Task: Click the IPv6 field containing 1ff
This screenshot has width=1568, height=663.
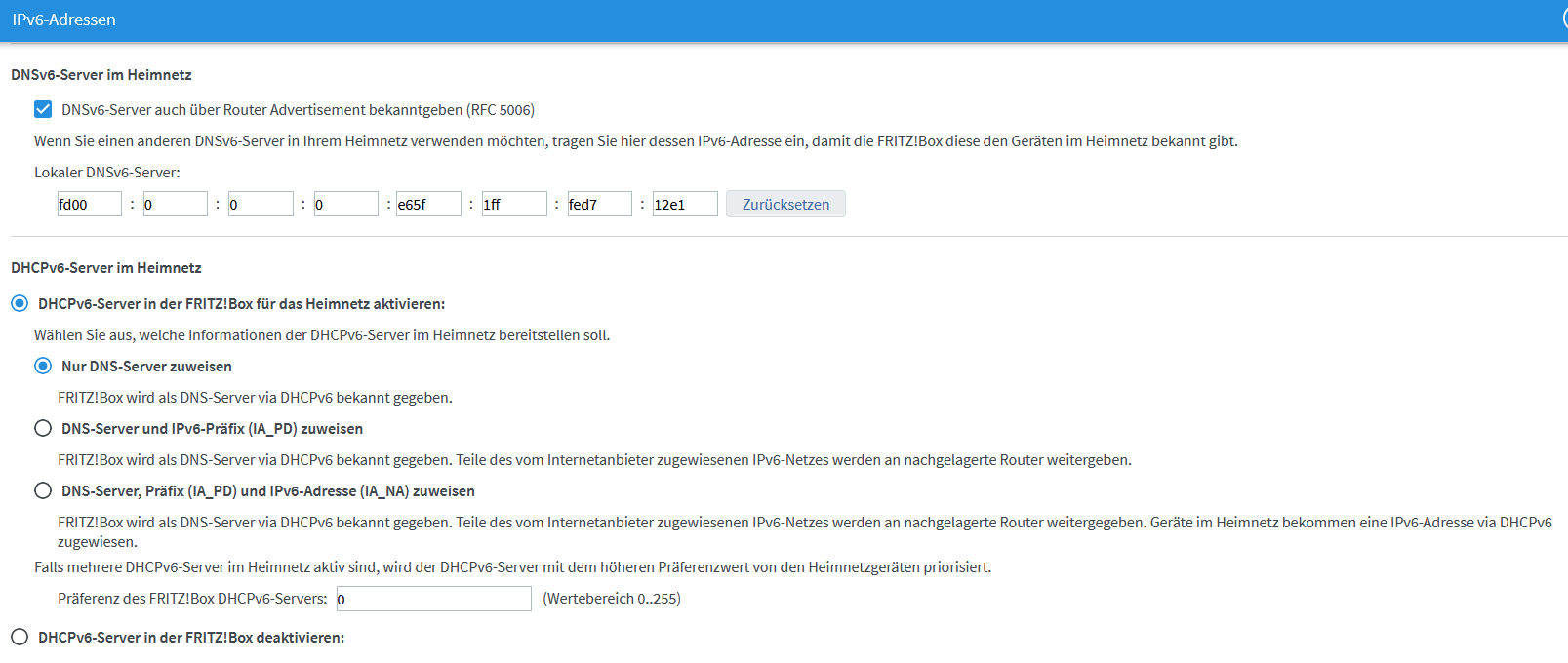Action: (514, 204)
